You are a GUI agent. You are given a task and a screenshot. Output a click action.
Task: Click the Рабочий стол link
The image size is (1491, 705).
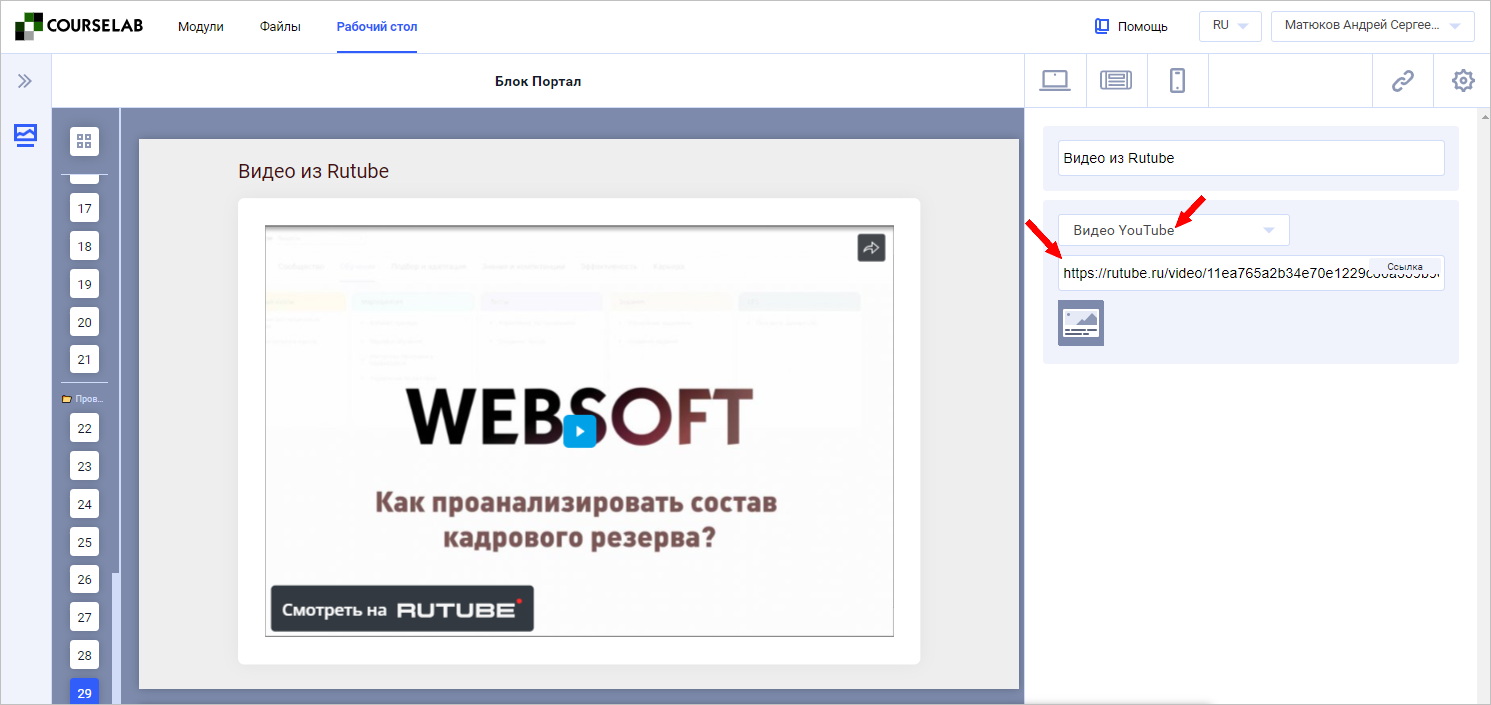pos(376,27)
